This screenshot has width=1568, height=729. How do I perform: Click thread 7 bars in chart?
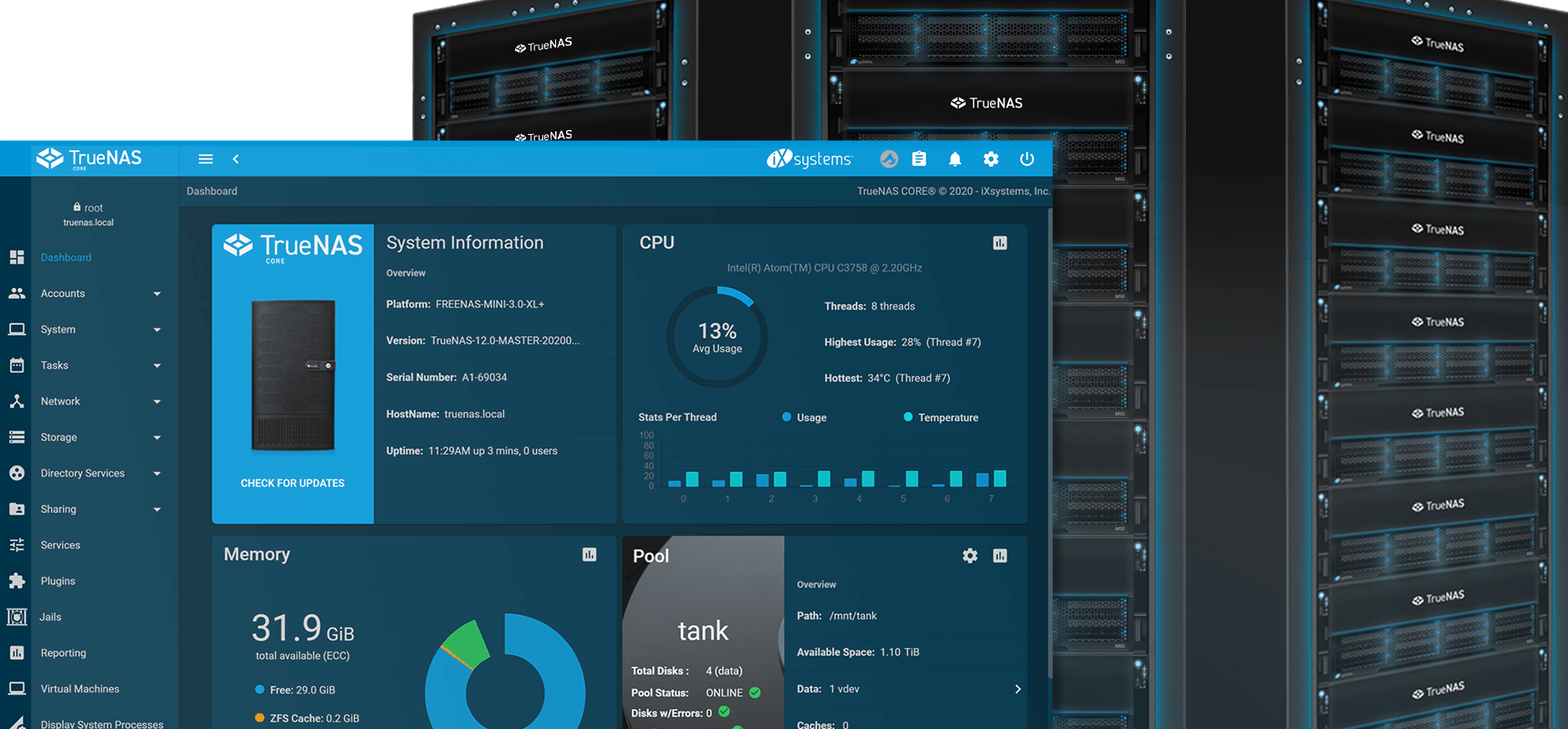[991, 478]
